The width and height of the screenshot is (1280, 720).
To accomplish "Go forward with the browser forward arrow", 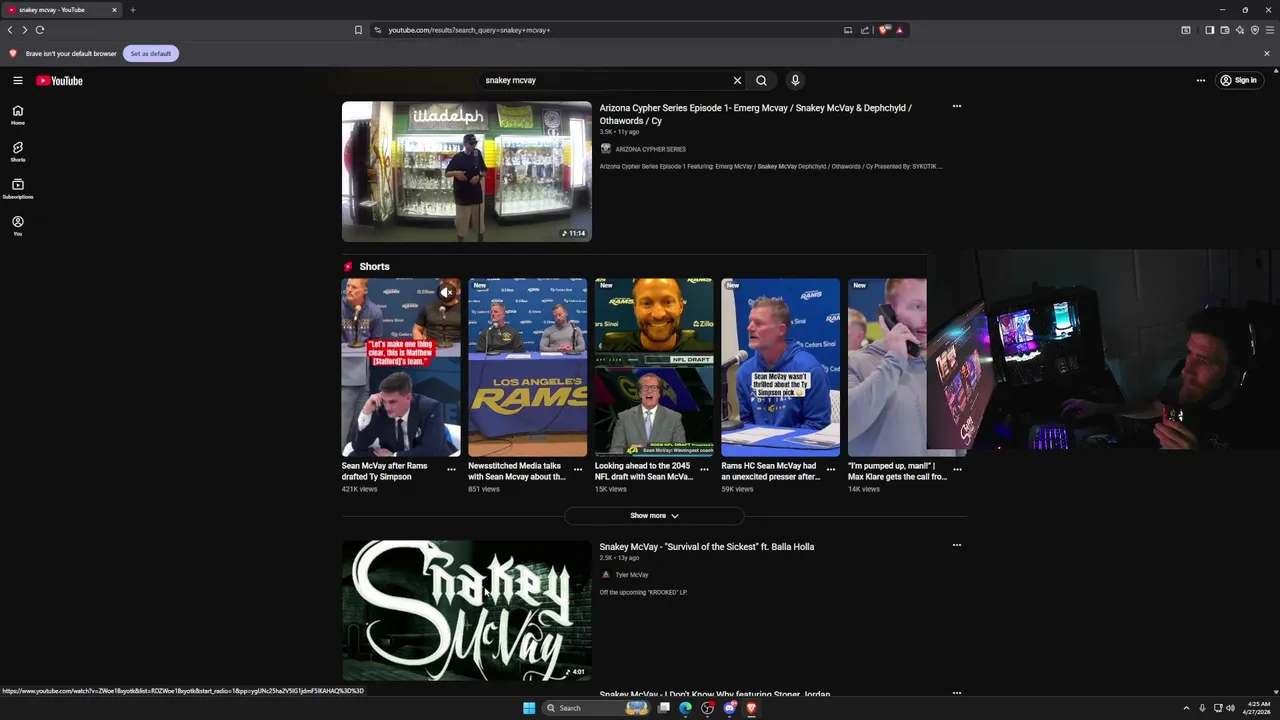I will [25, 30].
